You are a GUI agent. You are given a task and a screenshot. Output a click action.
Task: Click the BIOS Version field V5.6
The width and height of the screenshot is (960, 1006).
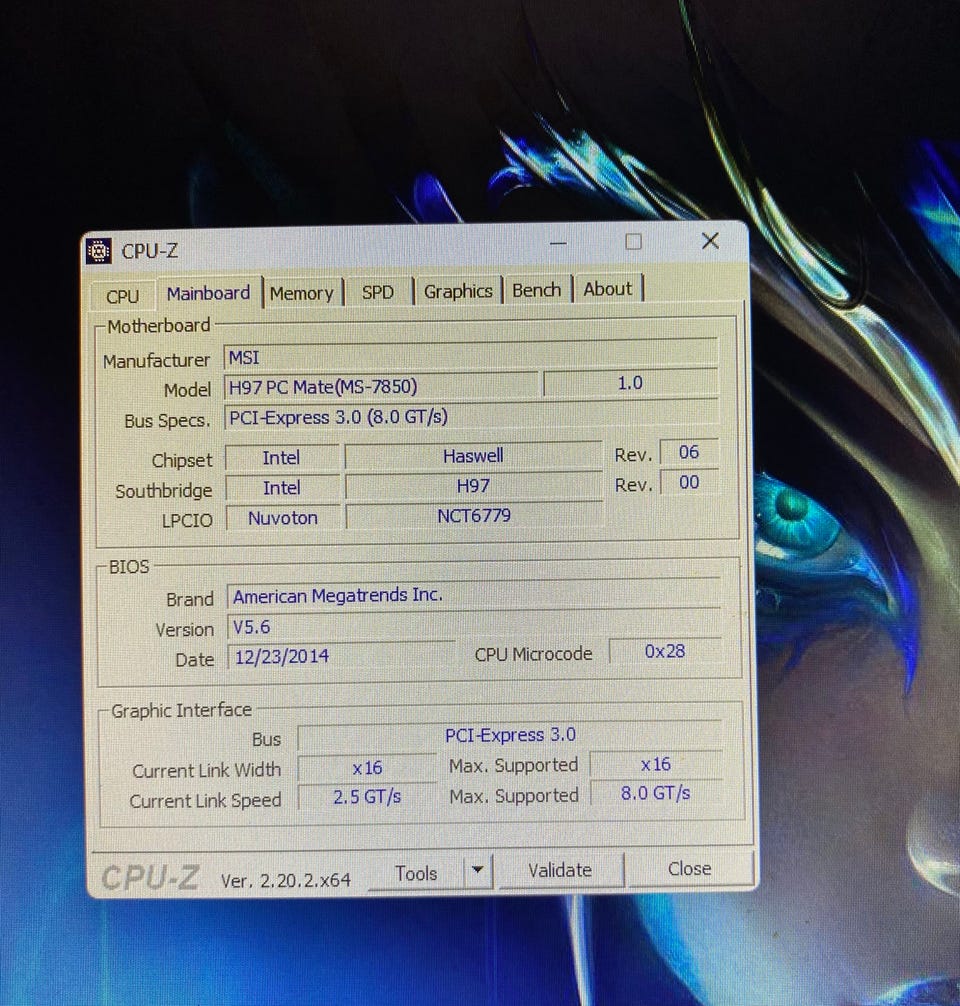point(474,626)
